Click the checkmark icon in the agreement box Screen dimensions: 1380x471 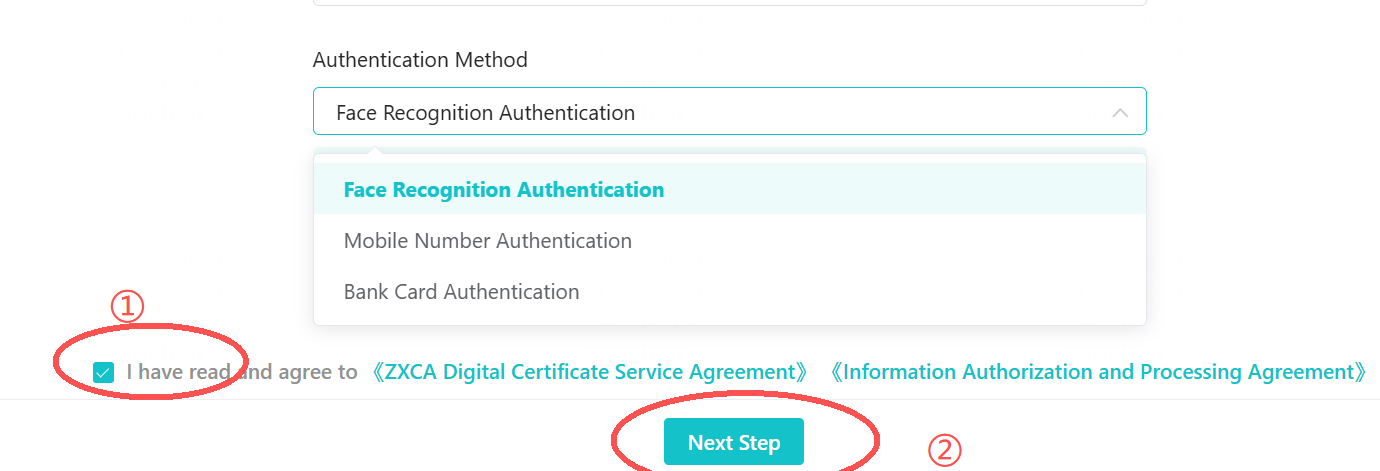[x=103, y=373]
